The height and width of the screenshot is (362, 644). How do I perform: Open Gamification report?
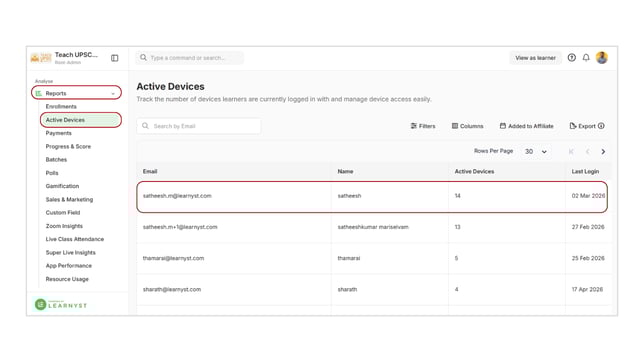62,186
